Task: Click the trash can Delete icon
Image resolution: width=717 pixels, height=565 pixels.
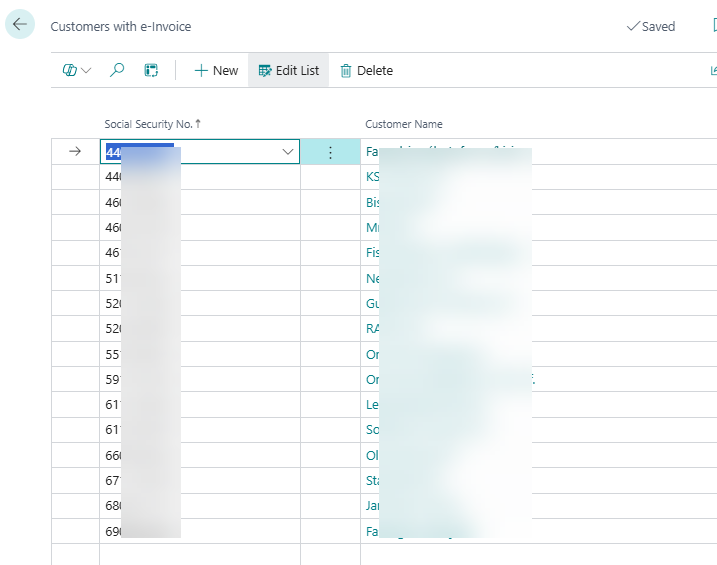Action: (x=346, y=71)
